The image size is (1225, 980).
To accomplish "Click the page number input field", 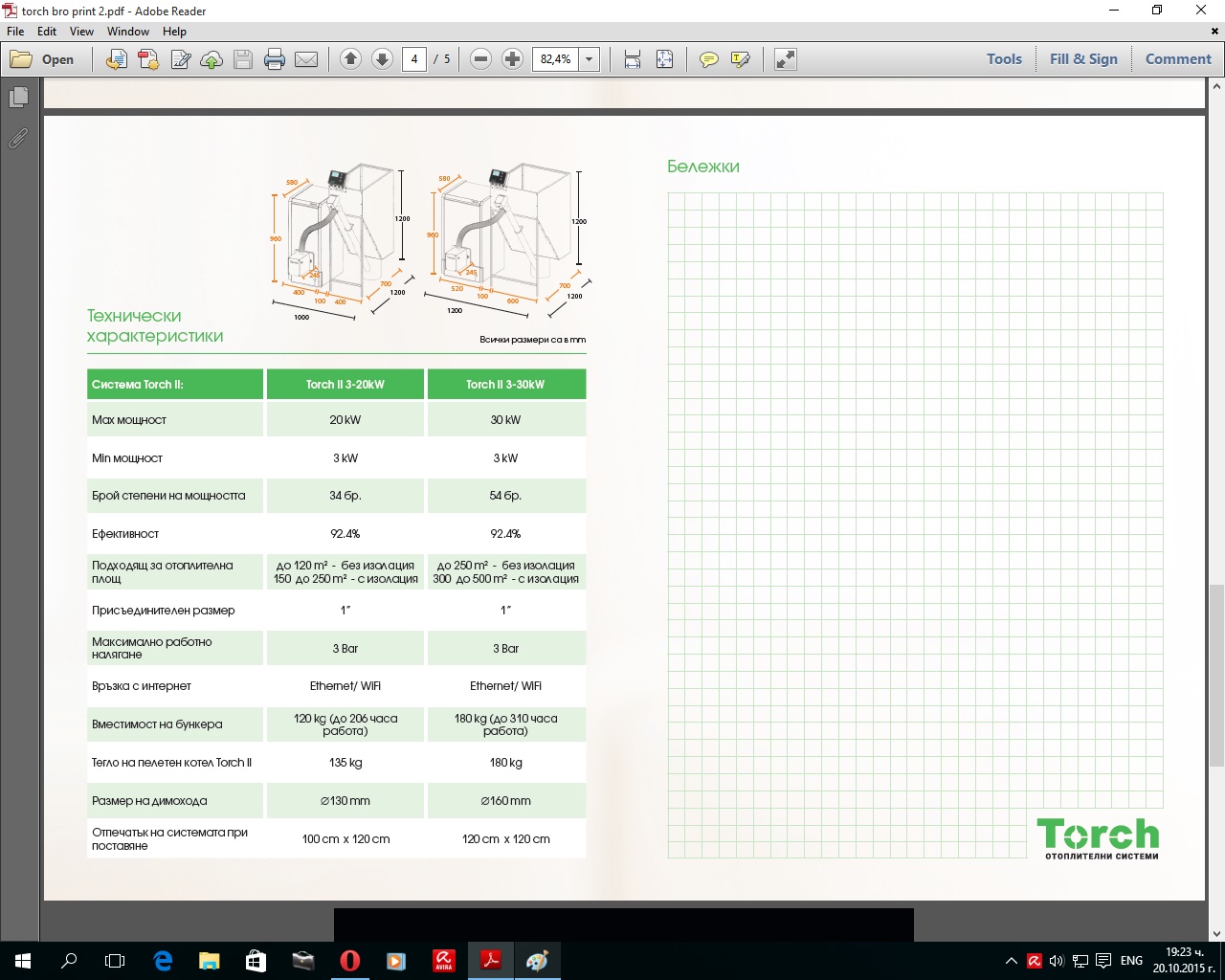I will click(414, 59).
